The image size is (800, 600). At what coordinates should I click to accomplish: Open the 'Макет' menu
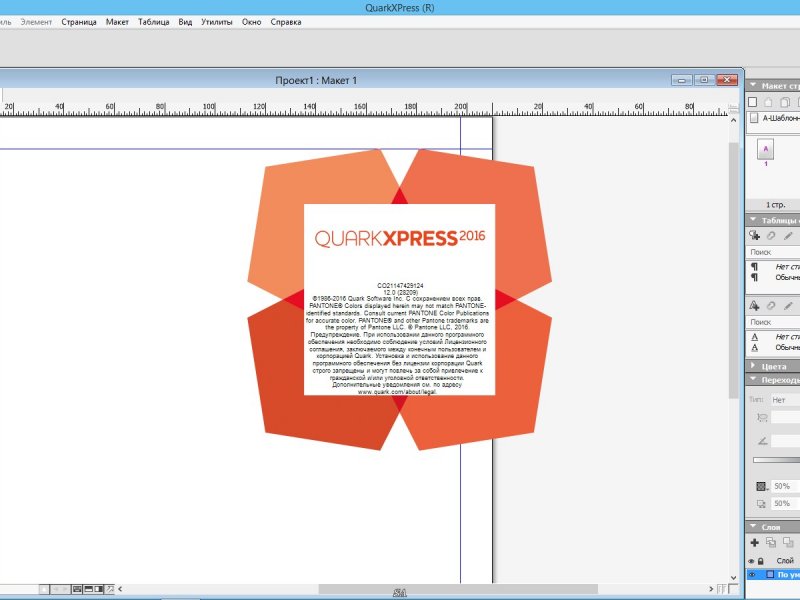click(x=117, y=22)
